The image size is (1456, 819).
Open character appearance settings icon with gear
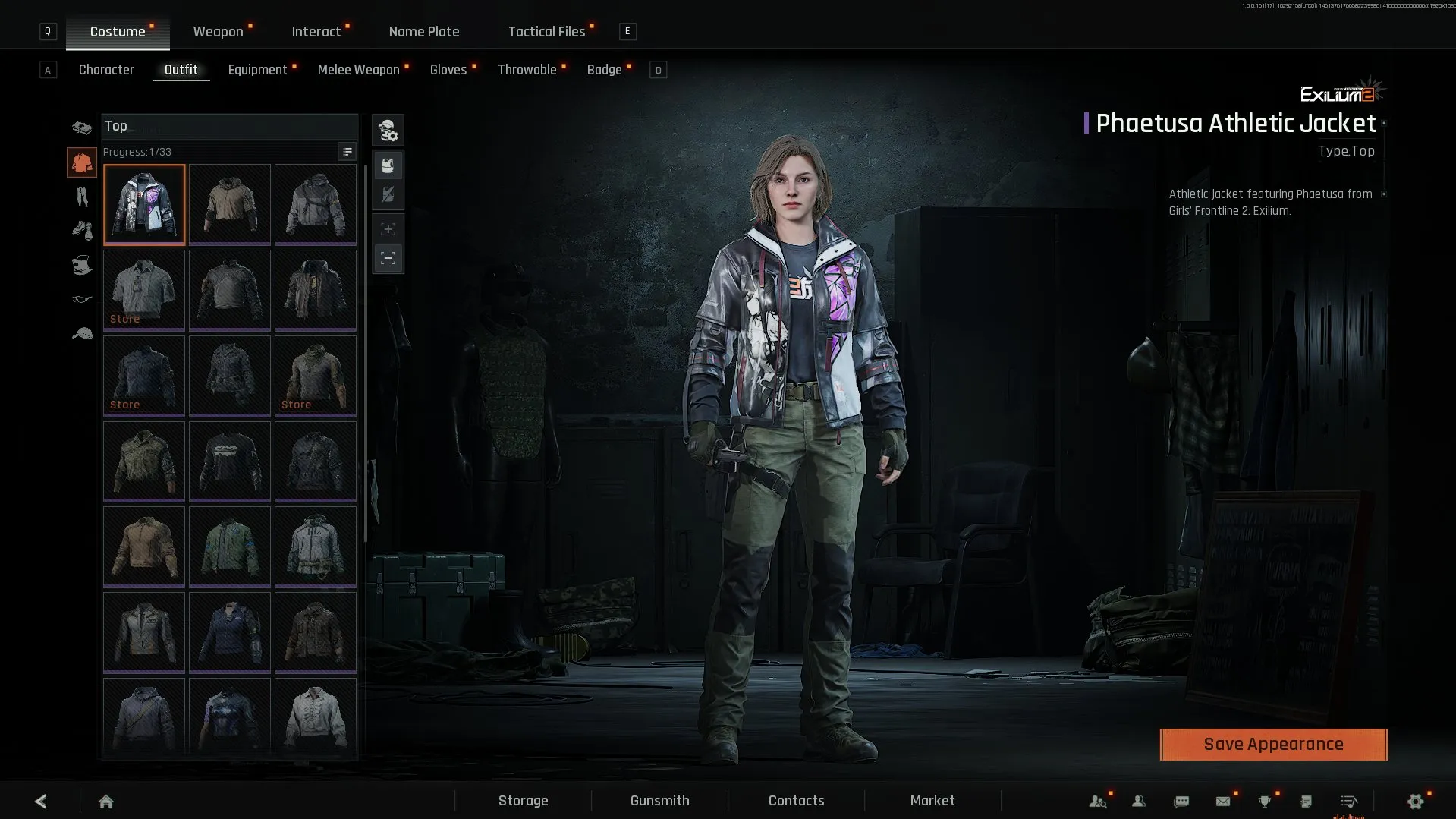(x=388, y=131)
